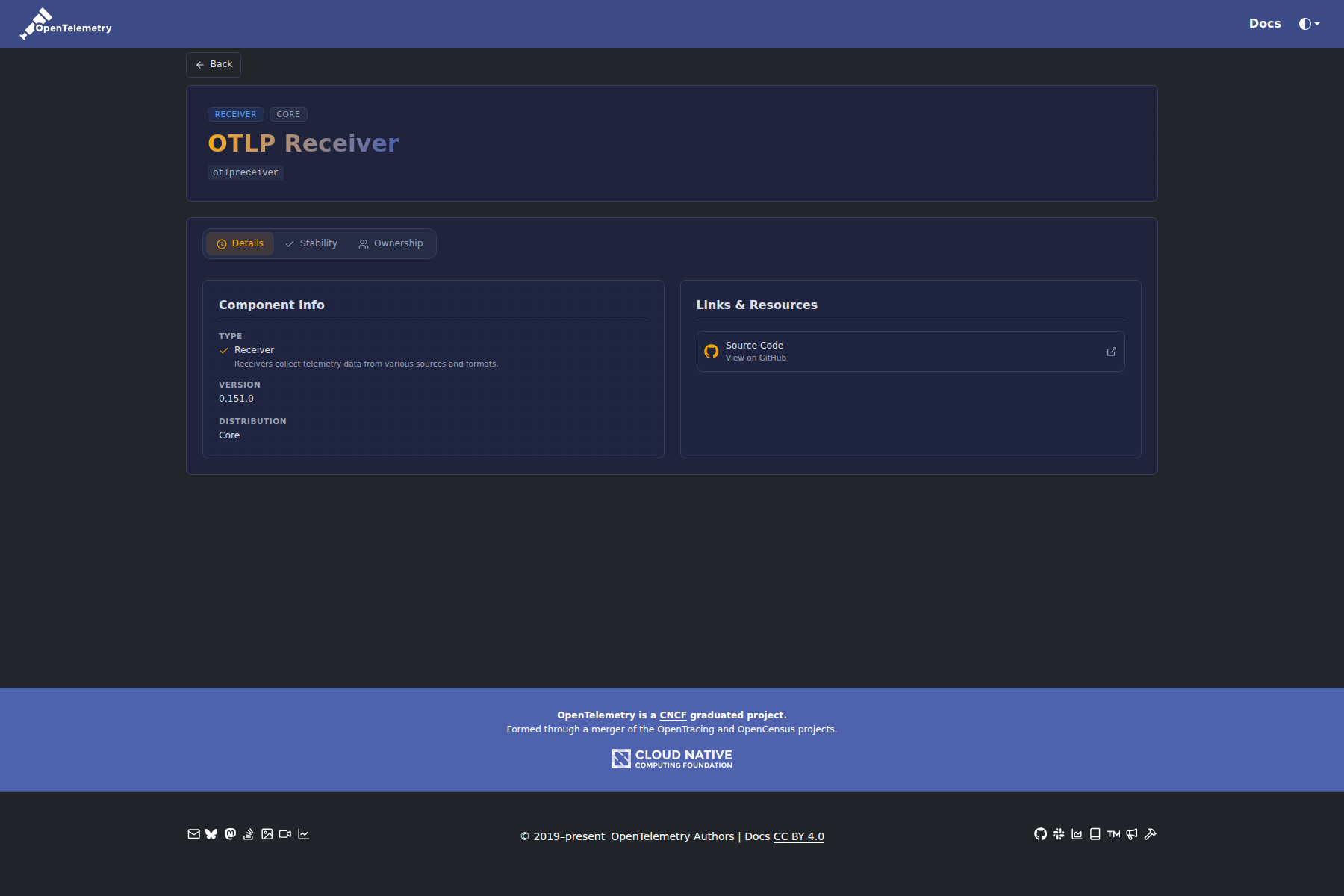
Task: Click the CORE badge
Action: coord(288,114)
